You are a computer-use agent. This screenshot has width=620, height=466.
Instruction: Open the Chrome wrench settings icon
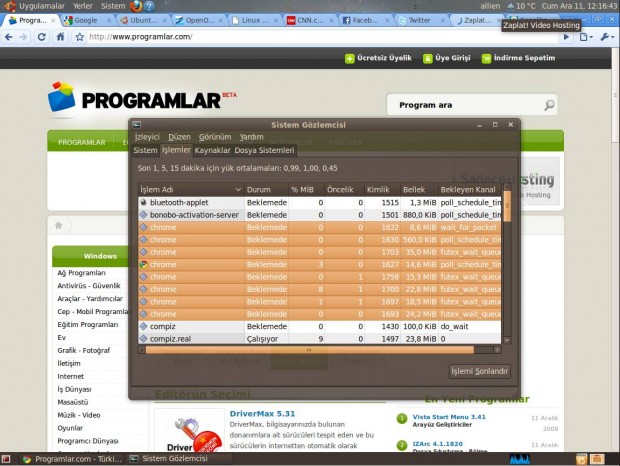coord(607,37)
